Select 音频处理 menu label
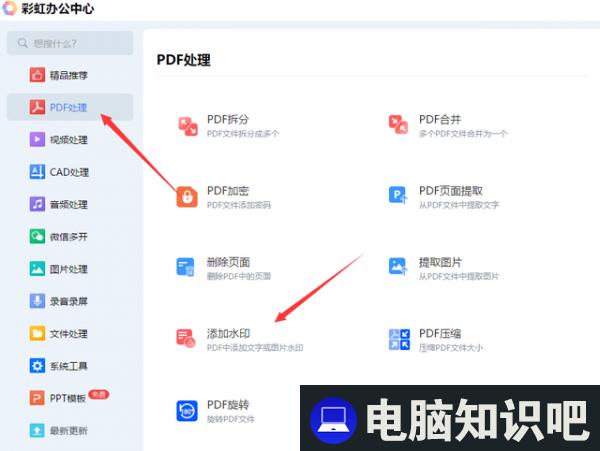This screenshot has height=451, width=600. click(69, 204)
